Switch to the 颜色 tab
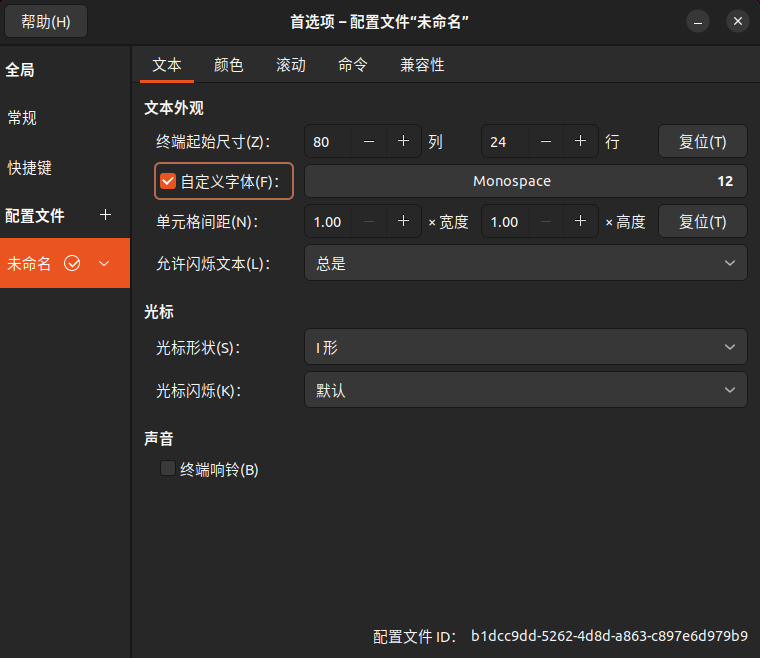760x658 pixels. point(228,65)
